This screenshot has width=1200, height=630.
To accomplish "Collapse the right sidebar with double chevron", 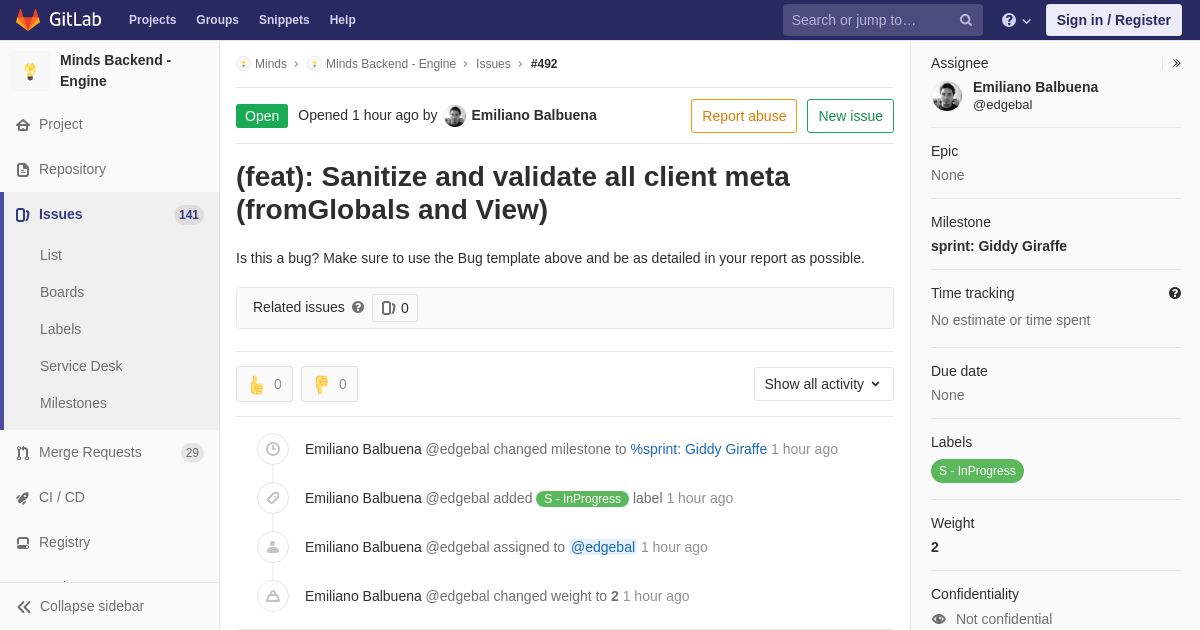I will [1176, 63].
